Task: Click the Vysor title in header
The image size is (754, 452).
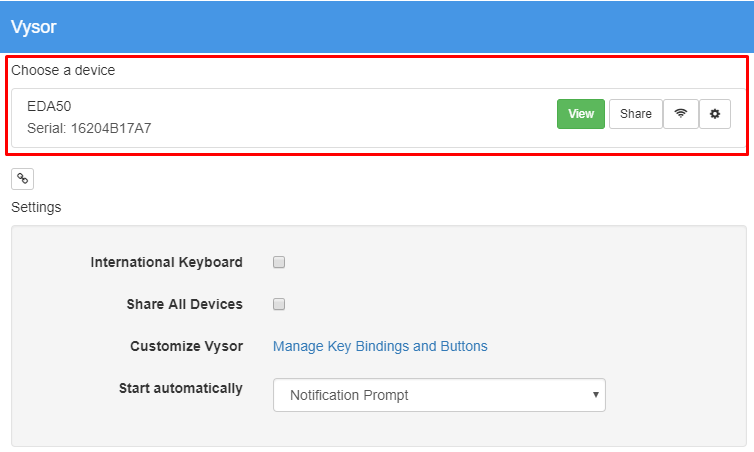Action: [x=34, y=27]
